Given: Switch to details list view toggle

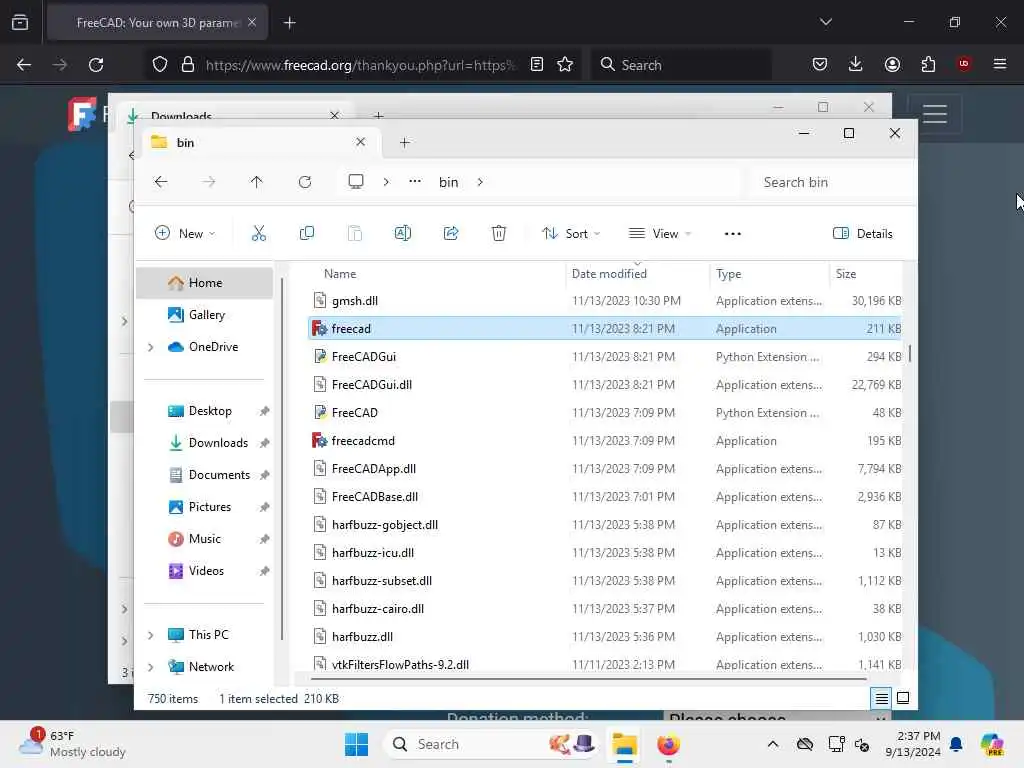Looking at the screenshot, I should pos(881,698).
